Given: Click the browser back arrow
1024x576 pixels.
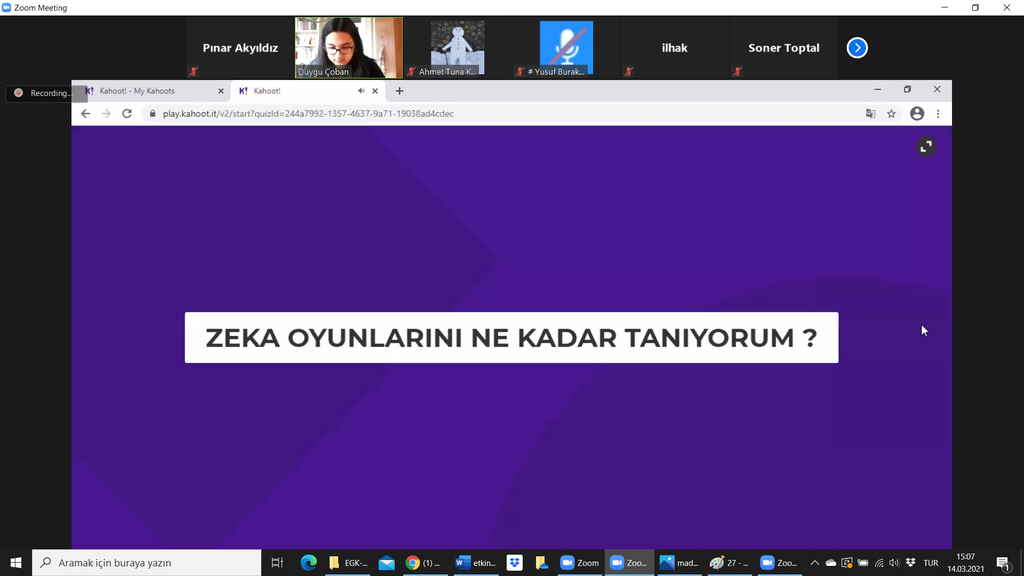Looking at the screenshot, I should tap(86, 114).
